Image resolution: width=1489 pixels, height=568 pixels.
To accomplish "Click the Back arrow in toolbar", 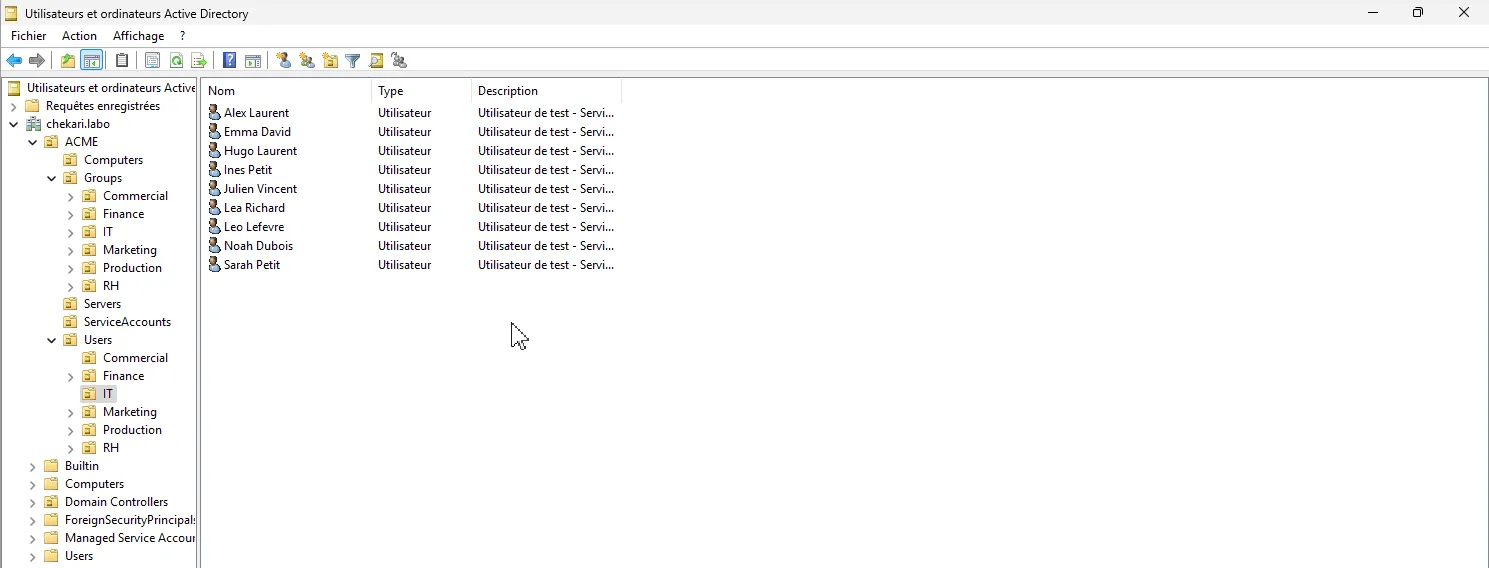I will [14, 61].
